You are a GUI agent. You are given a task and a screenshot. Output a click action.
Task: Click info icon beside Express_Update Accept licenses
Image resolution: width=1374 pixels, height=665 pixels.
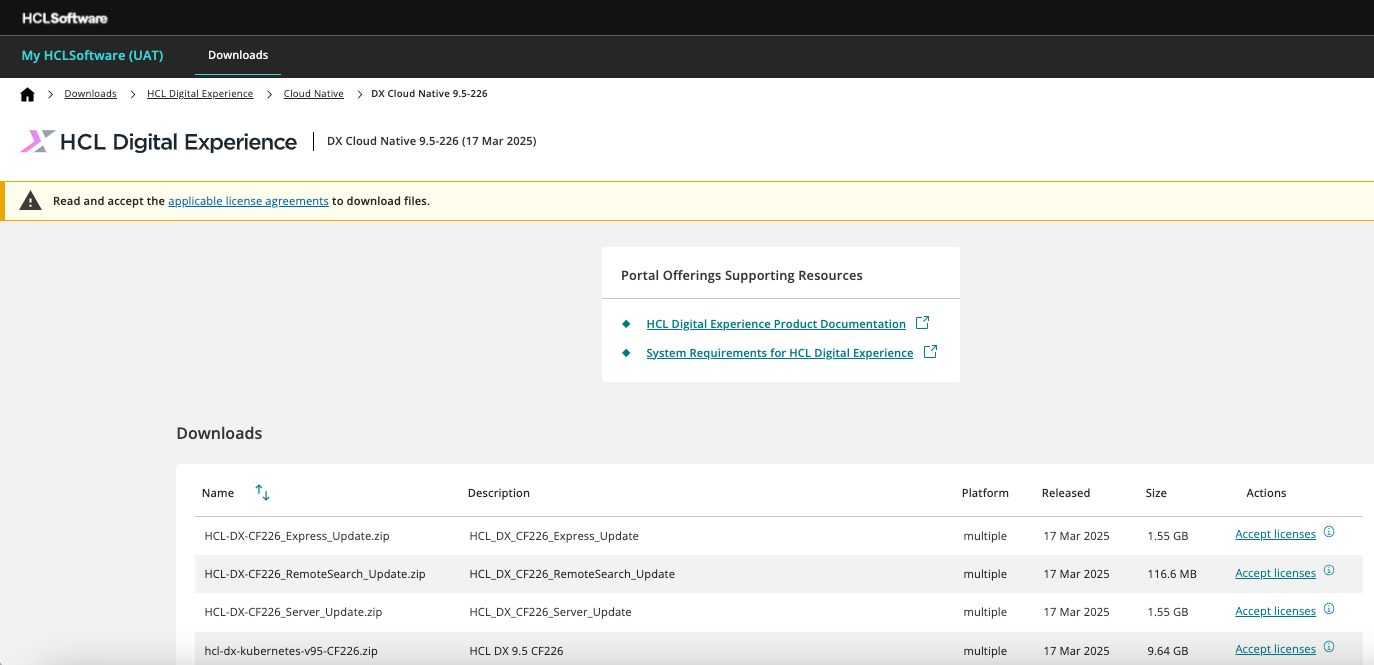point(1329,533)
